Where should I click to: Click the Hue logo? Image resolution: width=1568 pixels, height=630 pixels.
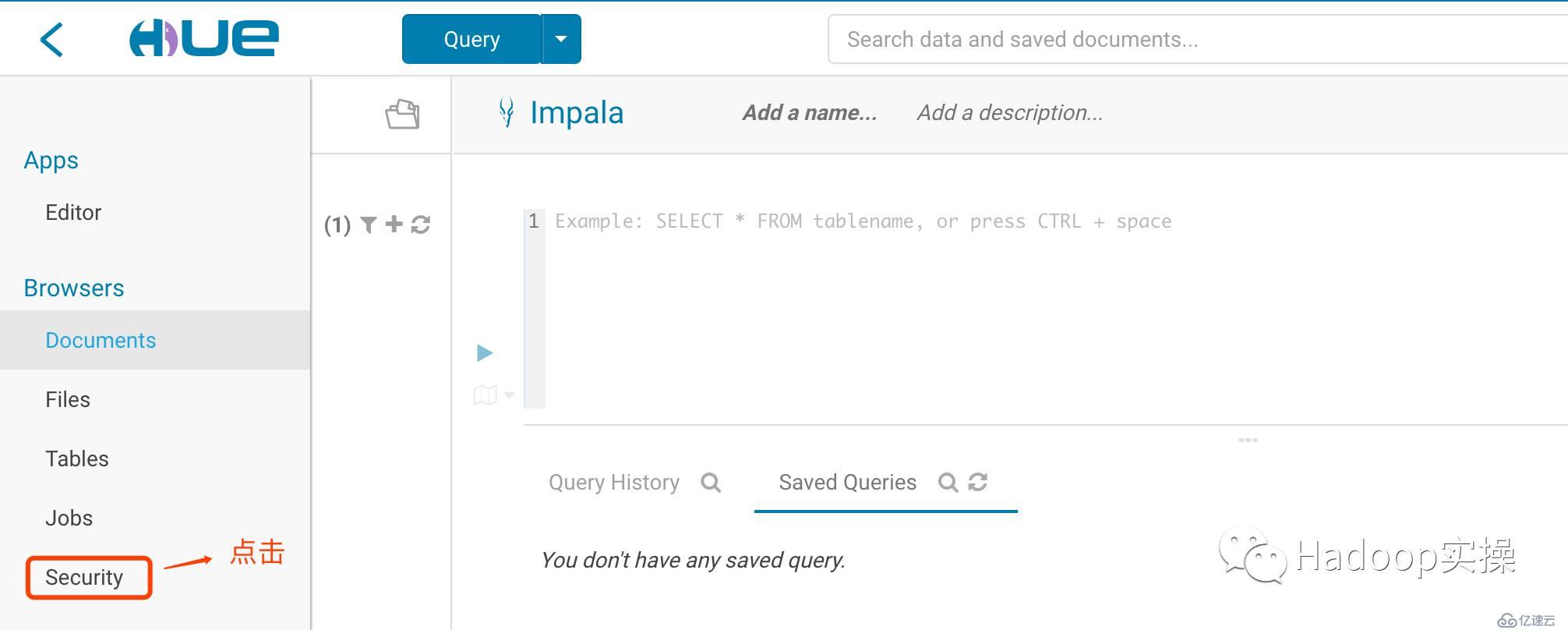[203, 38]
